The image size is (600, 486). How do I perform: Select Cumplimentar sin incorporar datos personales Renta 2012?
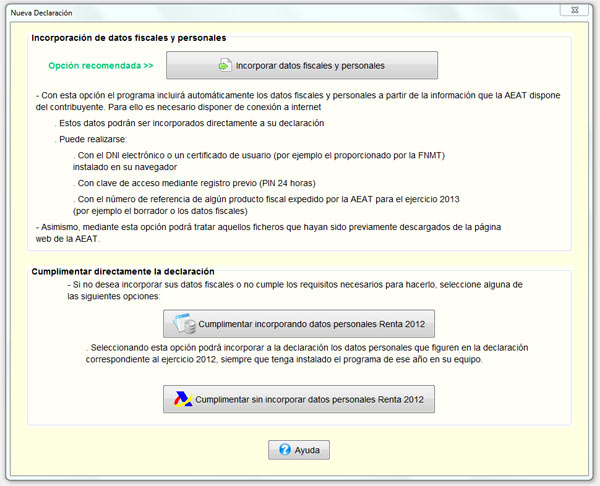pos(299,399)
